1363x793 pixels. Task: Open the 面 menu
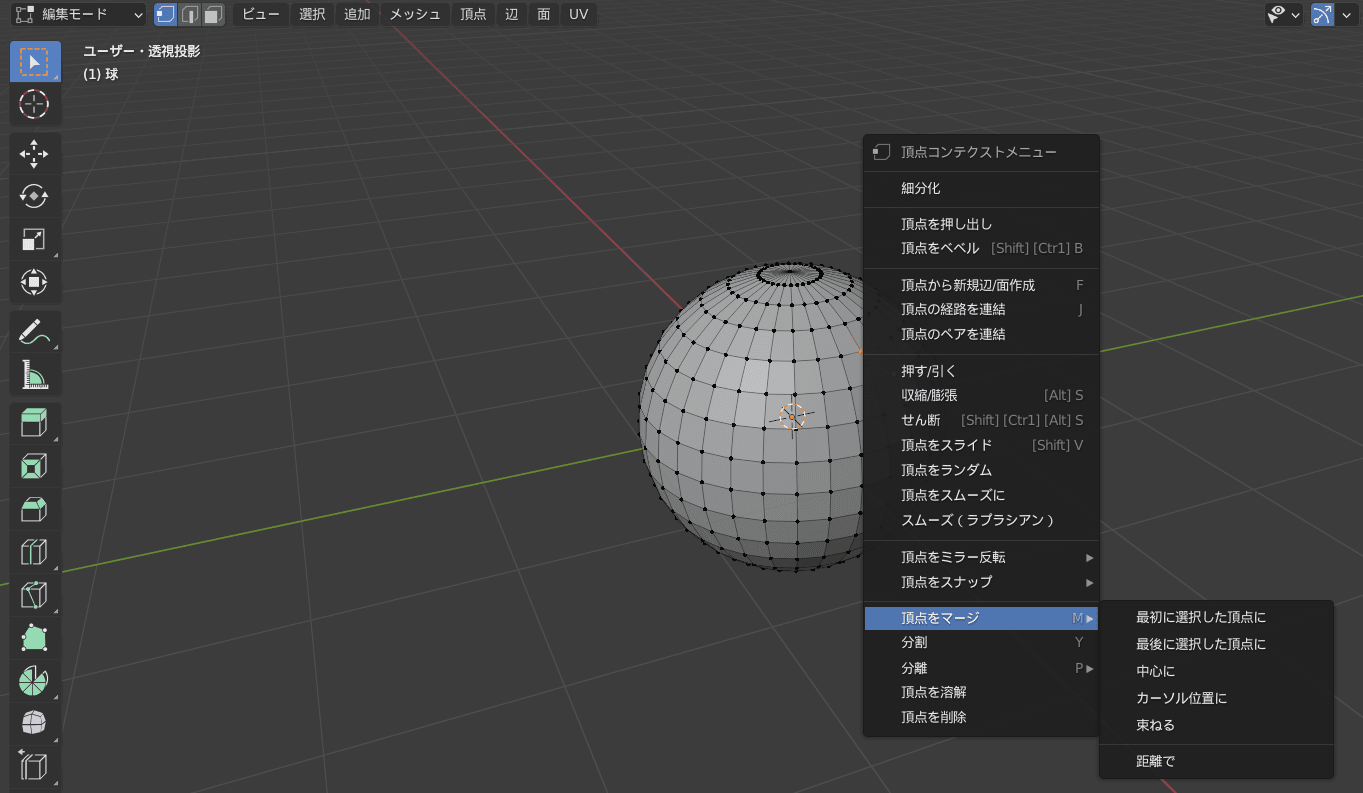point(544,14)
